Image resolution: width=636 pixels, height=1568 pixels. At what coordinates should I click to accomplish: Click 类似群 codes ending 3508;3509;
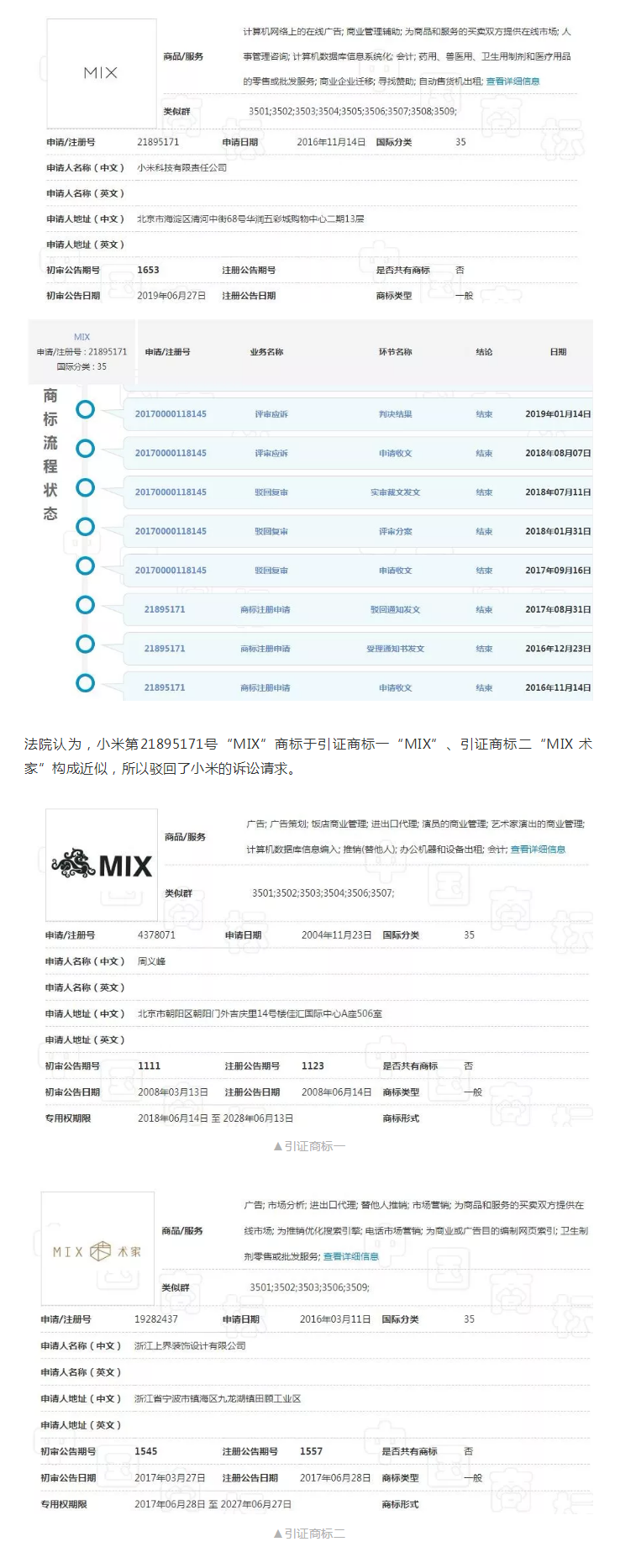coord(353,111)
